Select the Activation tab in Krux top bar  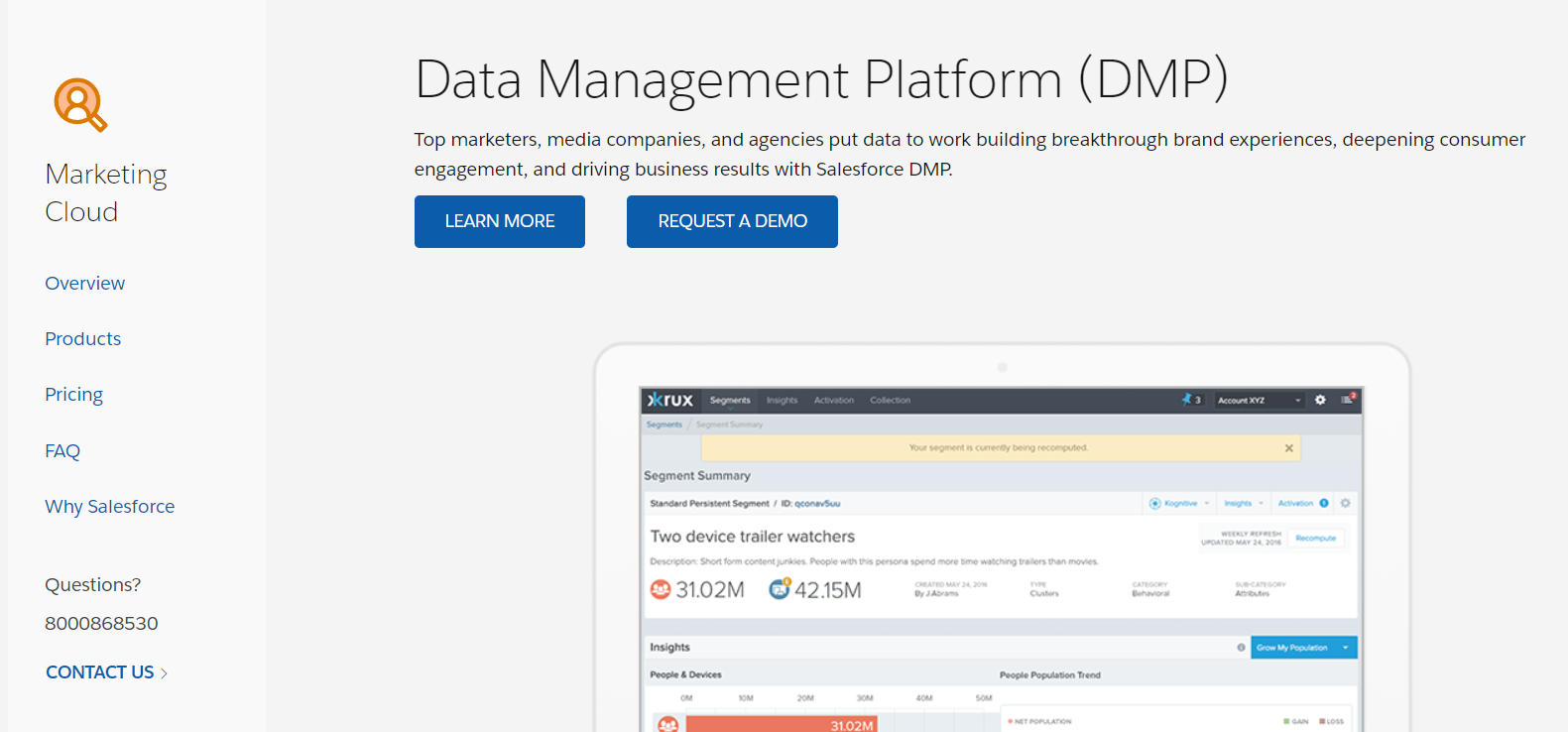[834, 401]
